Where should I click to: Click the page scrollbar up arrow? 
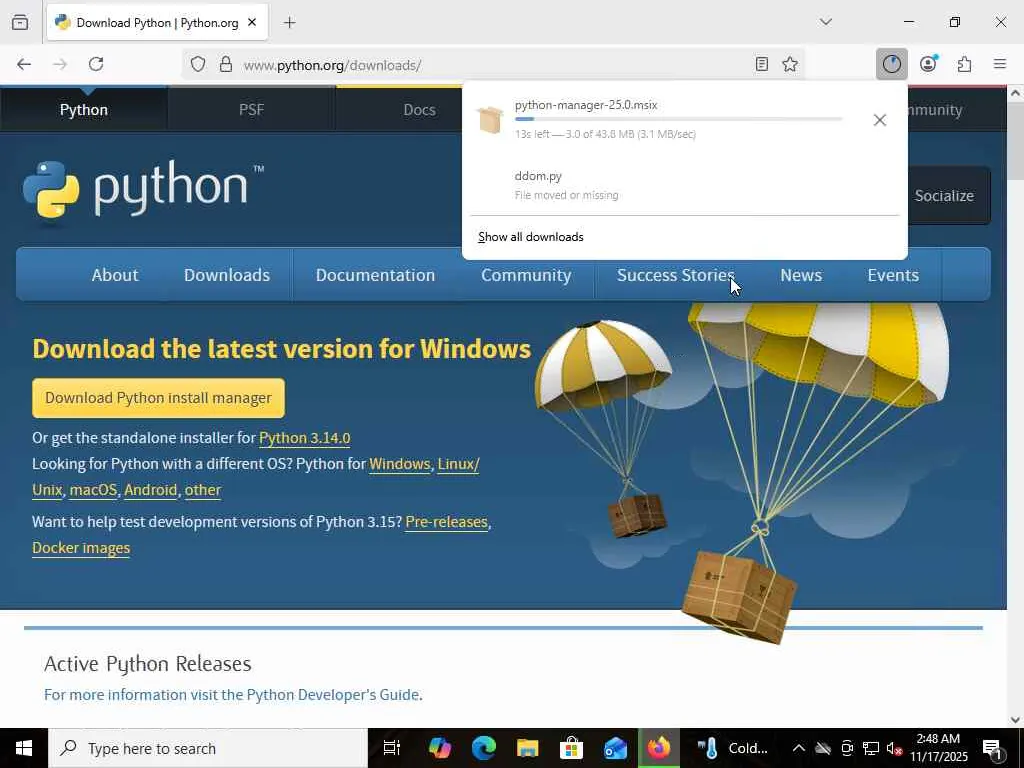coord(1016,93)
